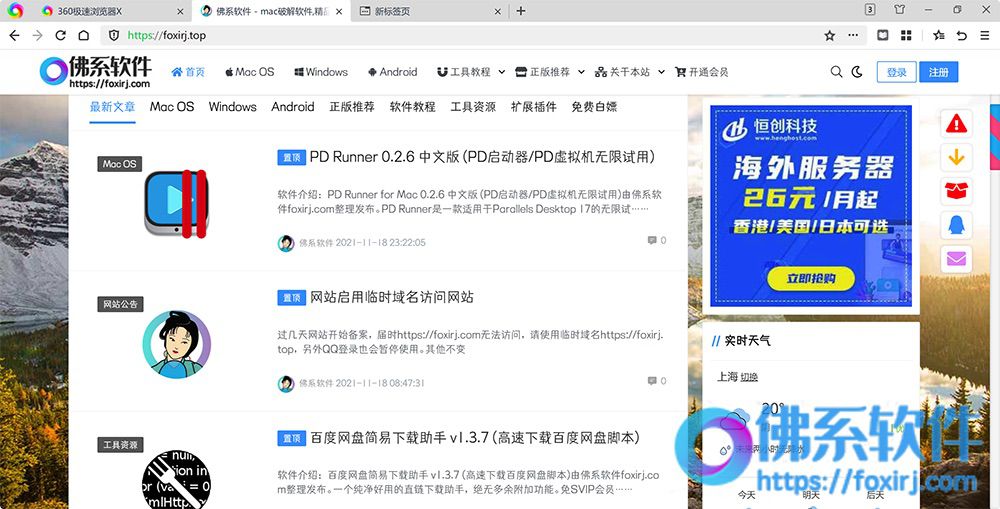
Task: Click the 恒创科技 海外服务器 banner ad
Action: click(811, 205)
